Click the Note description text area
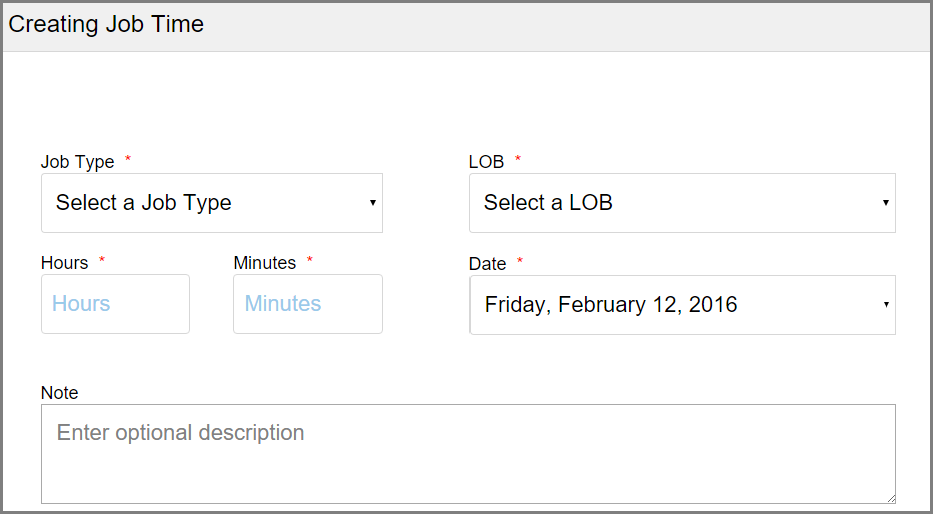 pos(467,453)
